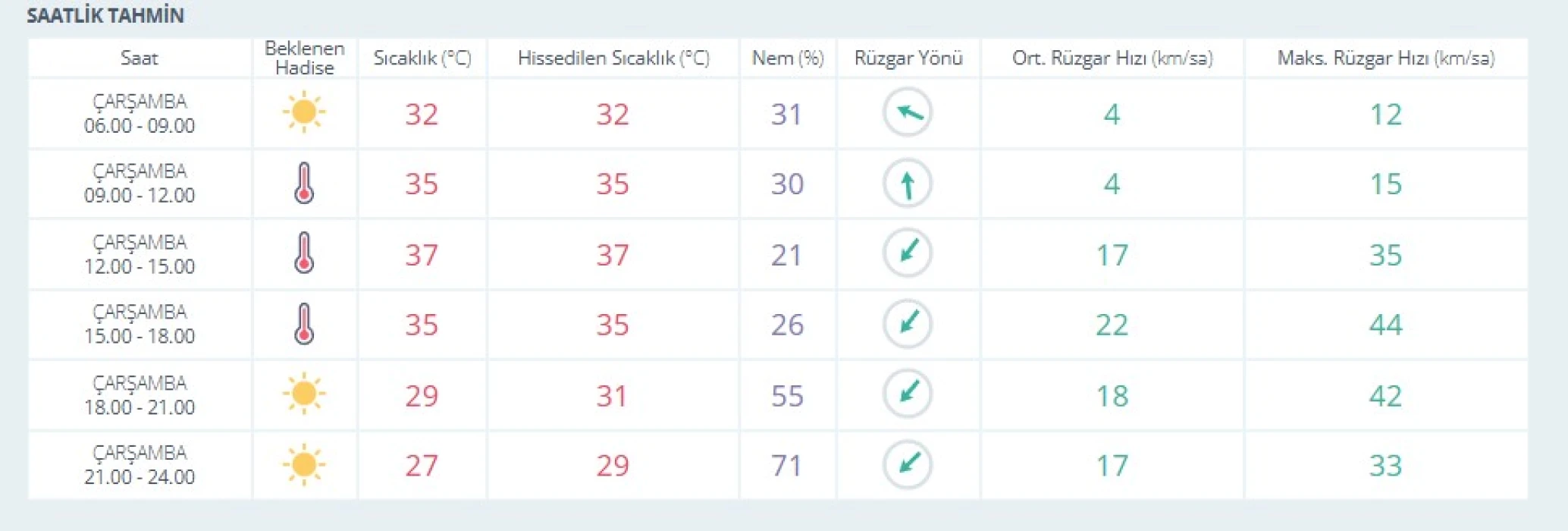Click the thermometer icon for 15.00 - 18.00

coord(304,324)
